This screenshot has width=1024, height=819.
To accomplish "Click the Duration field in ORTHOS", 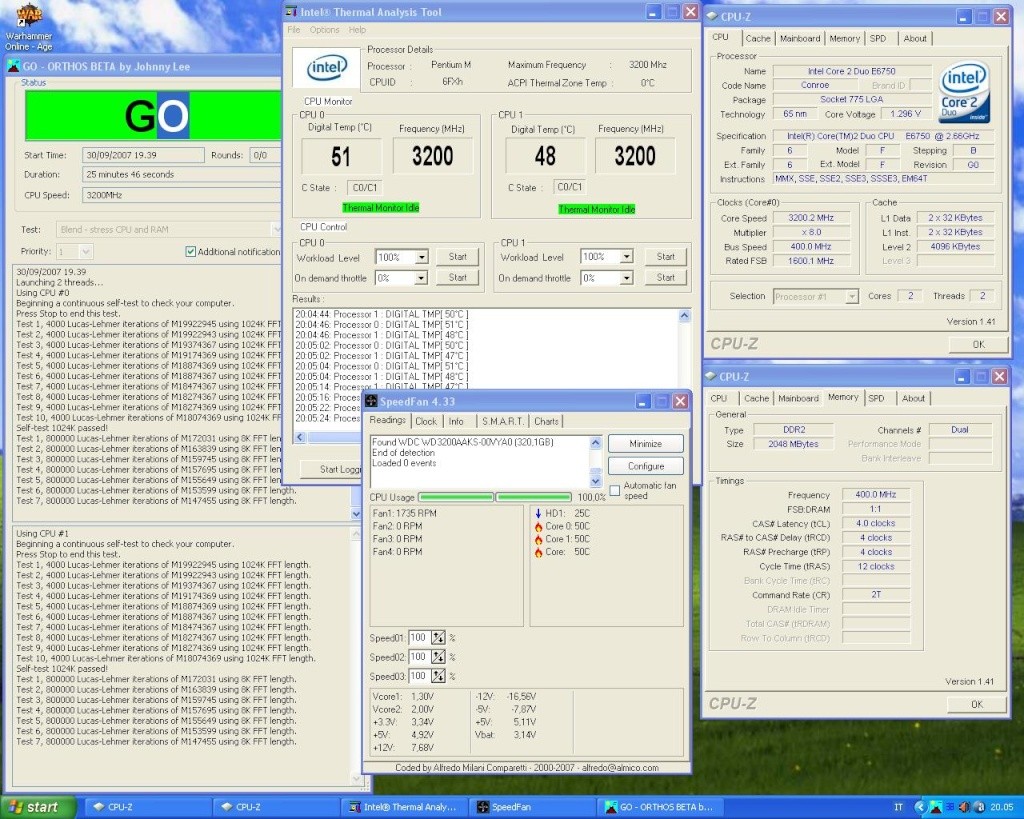I will 182,174.
